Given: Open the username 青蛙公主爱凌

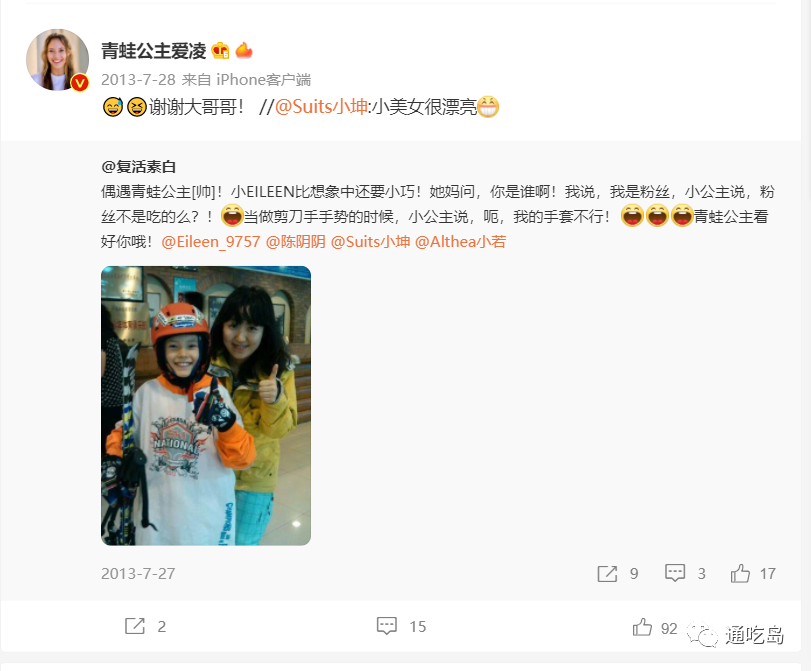Looking at the screenshot, I should pyautogui.click(x=154, y=51).
